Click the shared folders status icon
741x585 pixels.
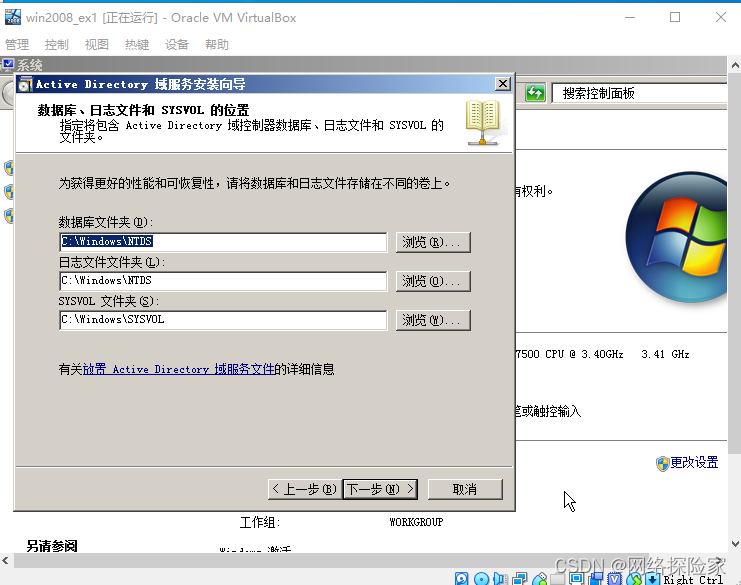[558, 580]
